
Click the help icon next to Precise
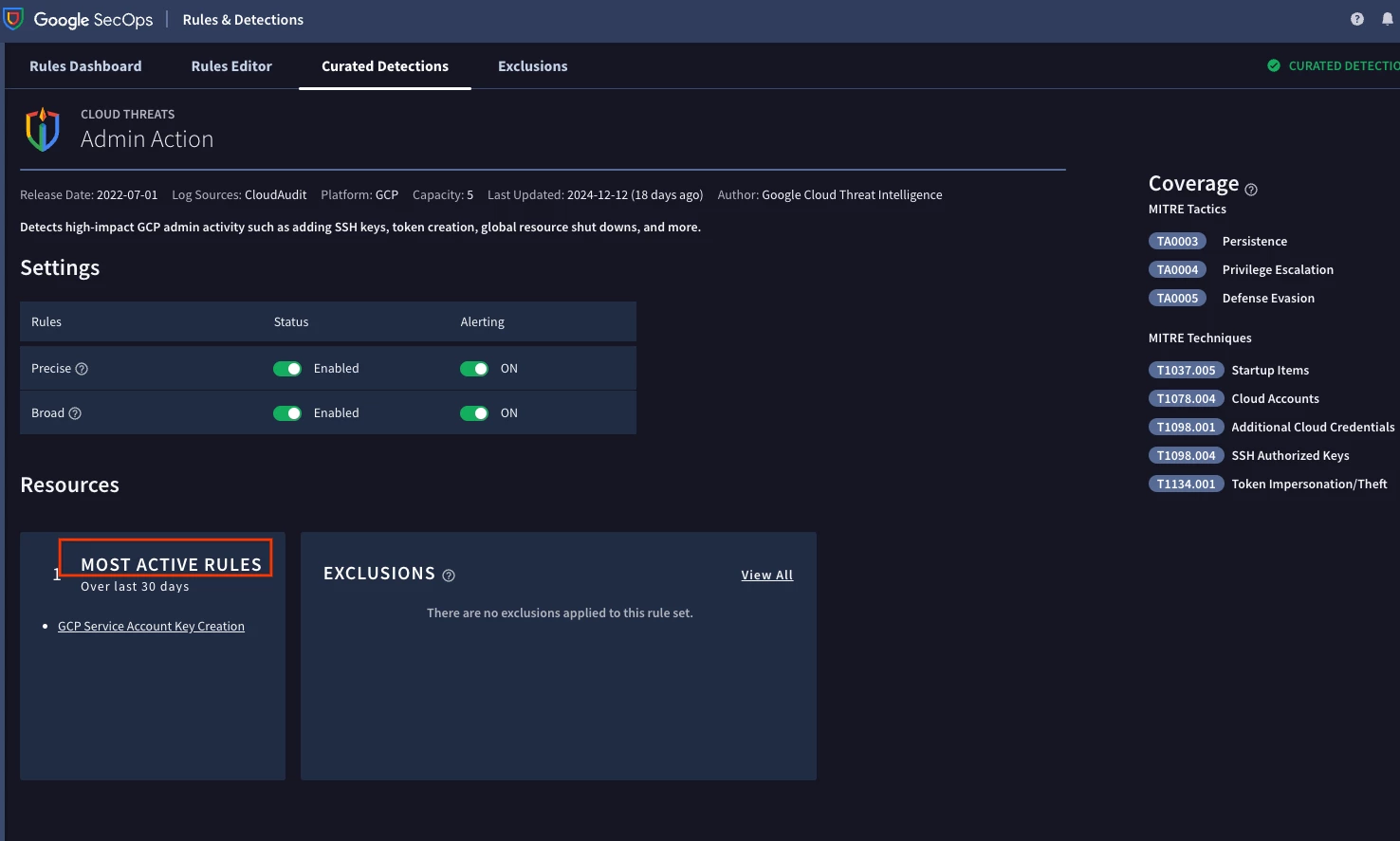point(82,369)
